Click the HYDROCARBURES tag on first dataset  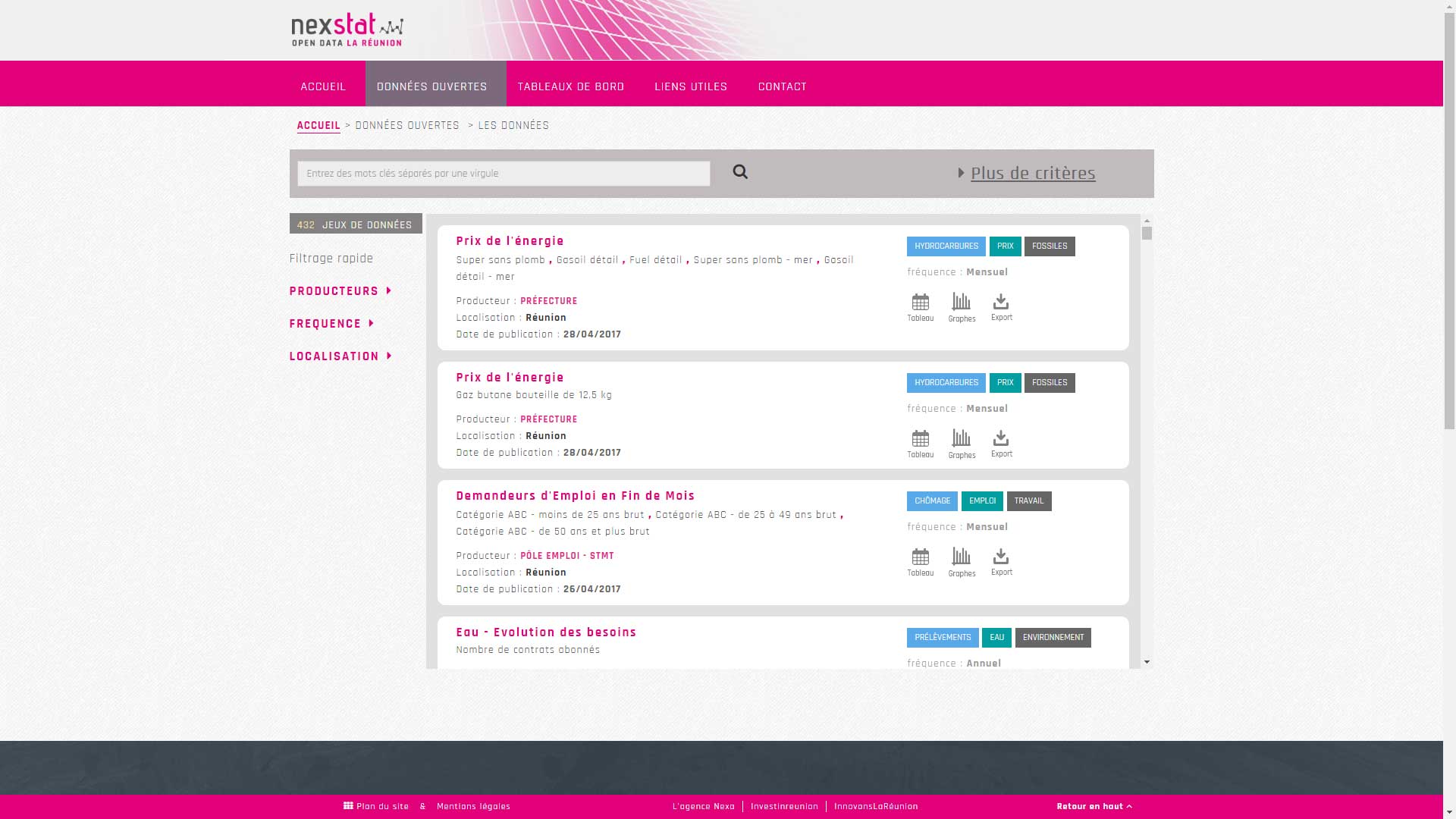coord(946,246)
